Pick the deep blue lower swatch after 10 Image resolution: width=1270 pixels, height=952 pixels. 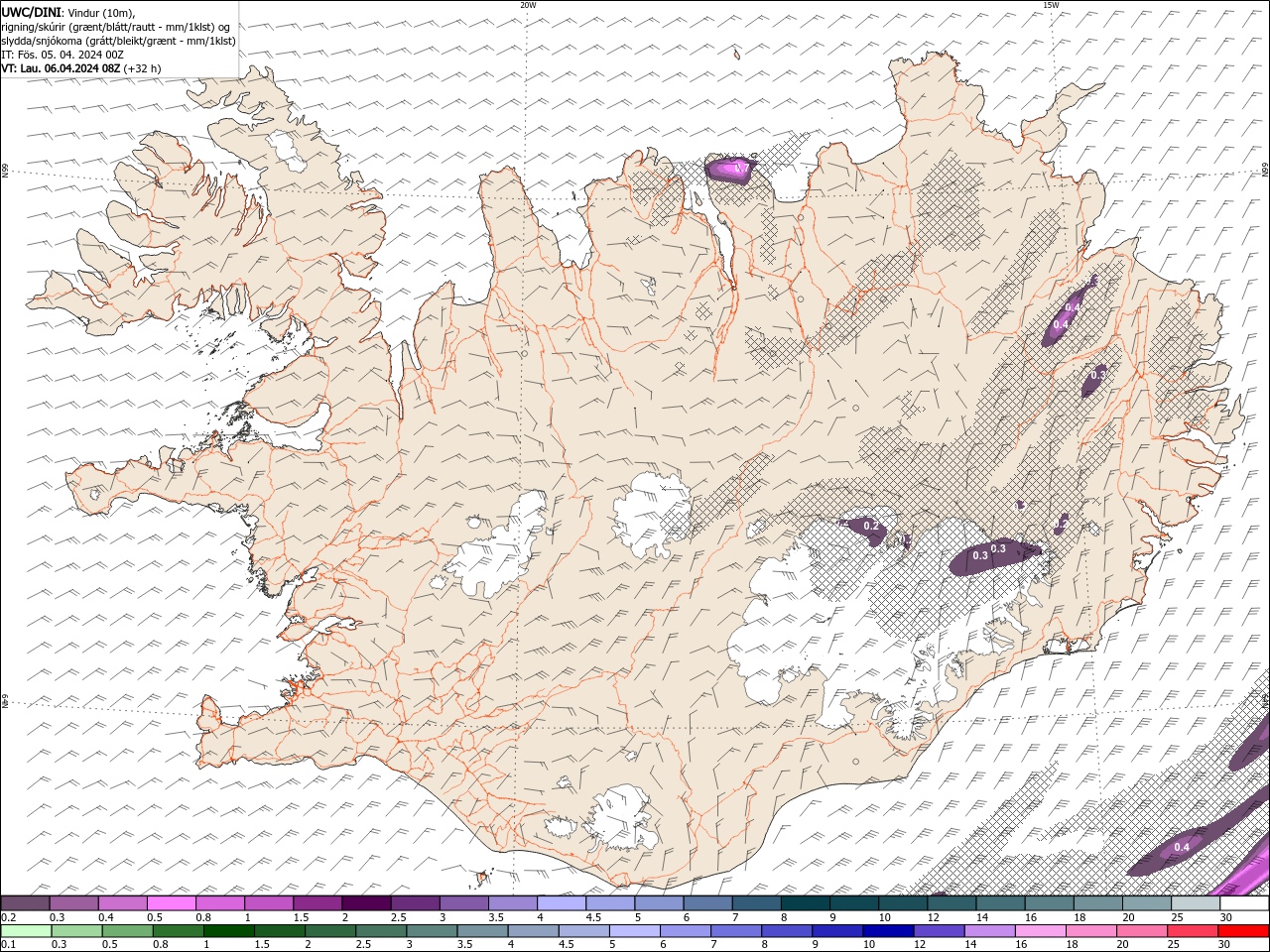tap(888, 931)
